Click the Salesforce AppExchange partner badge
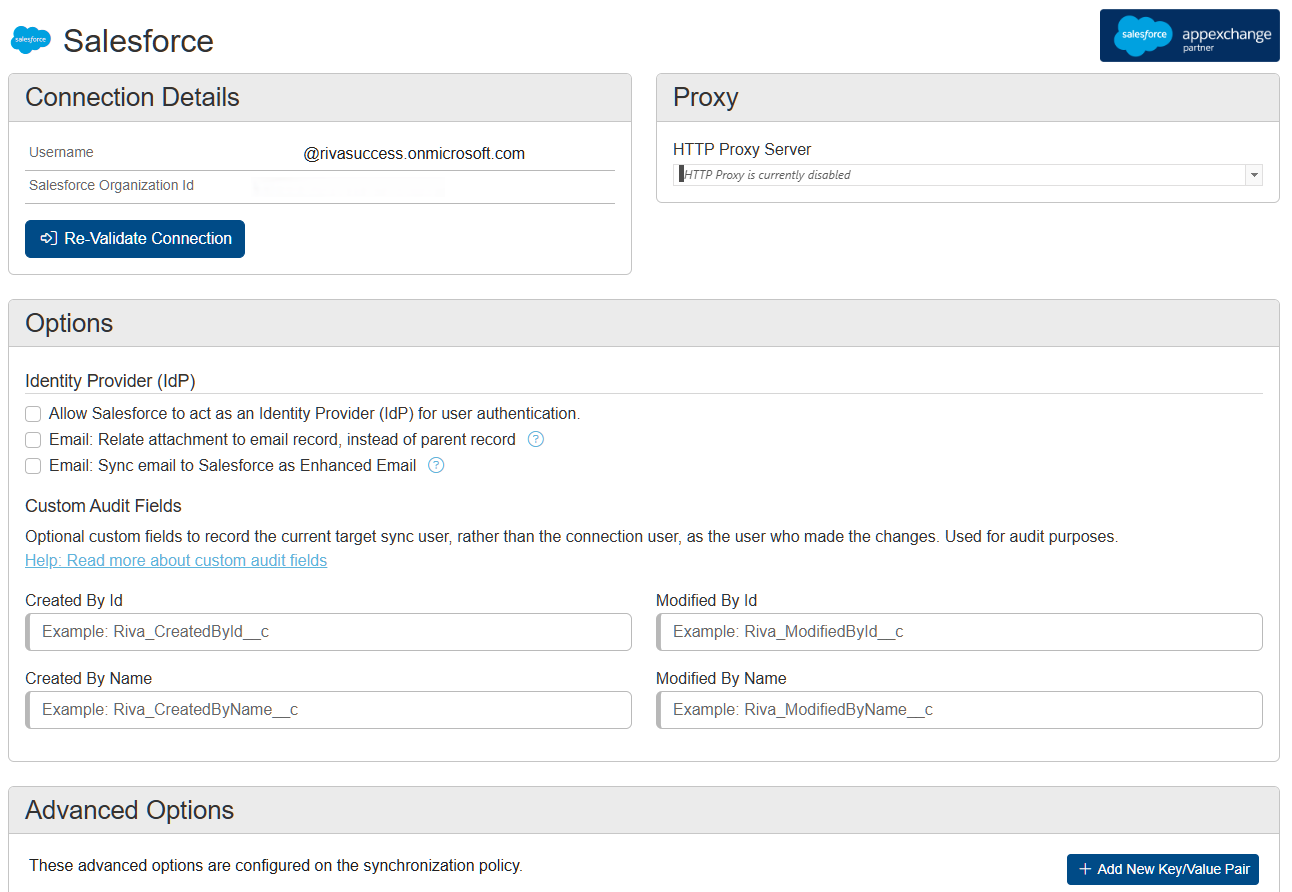 [1189, 35]
